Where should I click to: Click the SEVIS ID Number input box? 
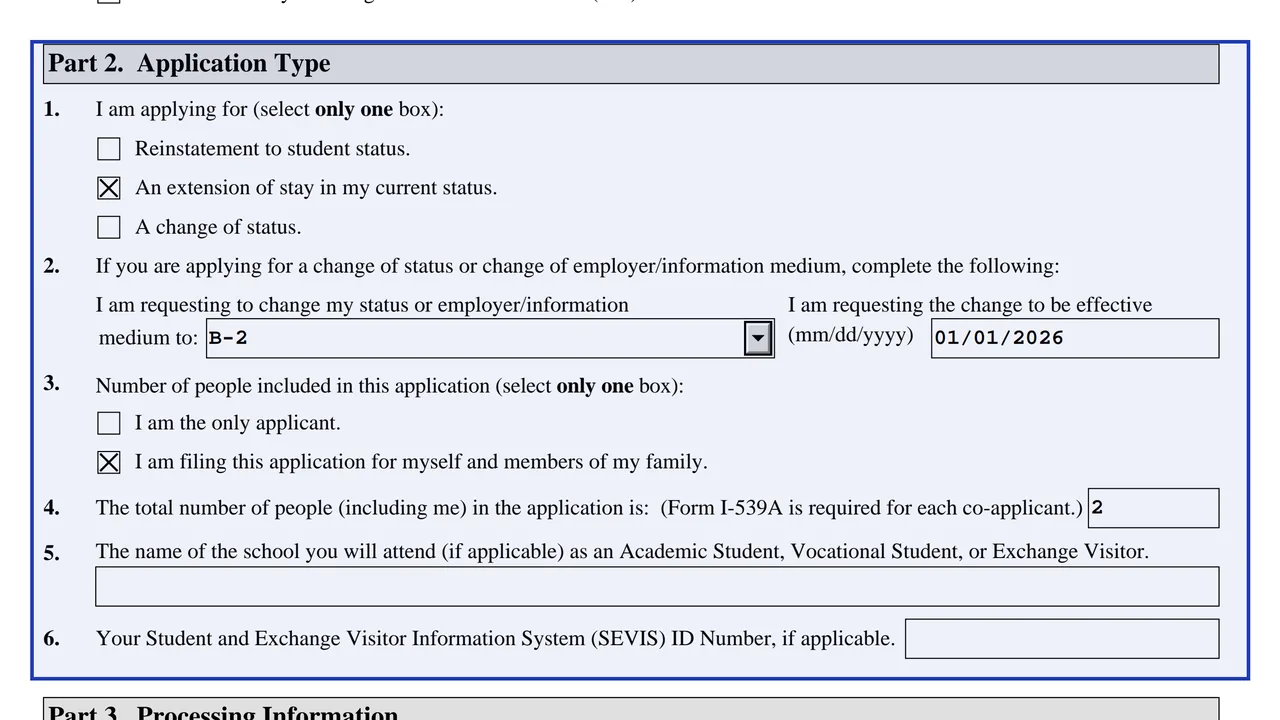tap(1062, 639)
